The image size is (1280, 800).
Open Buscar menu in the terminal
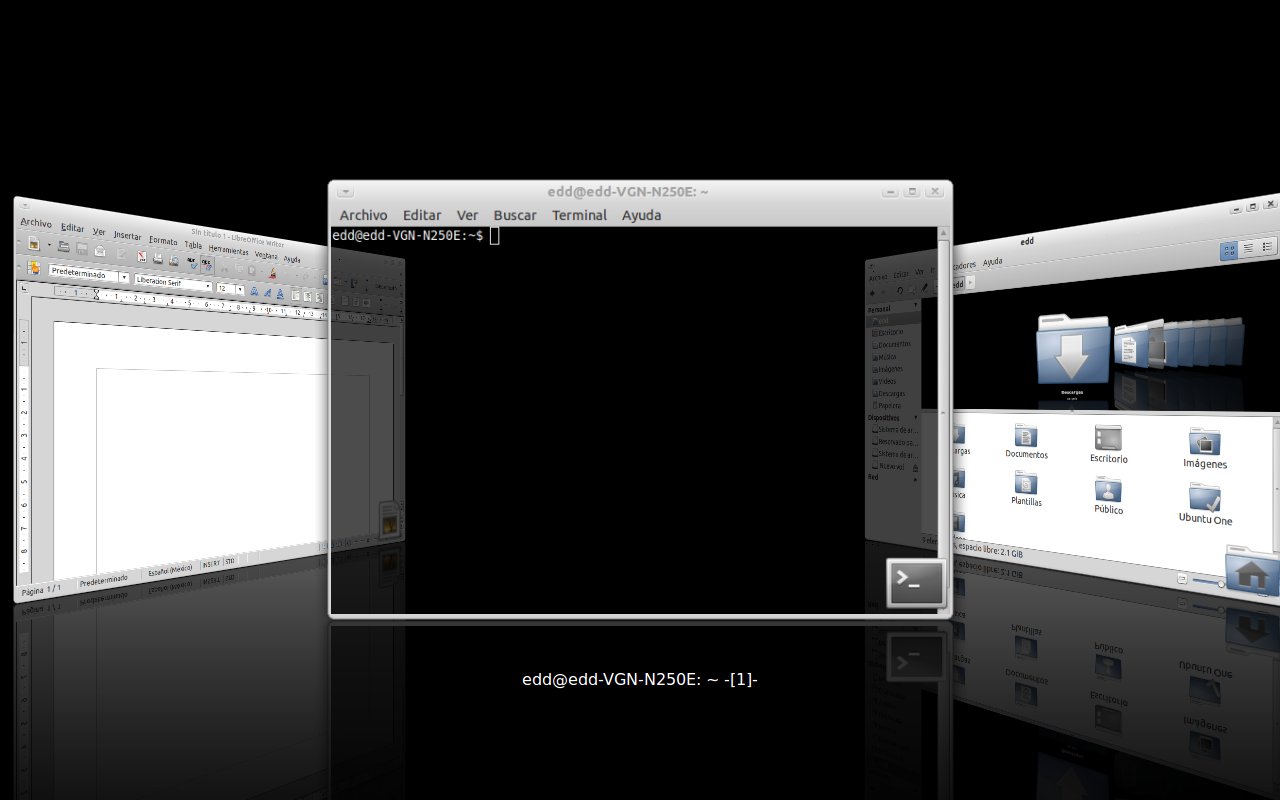(515, 215)
